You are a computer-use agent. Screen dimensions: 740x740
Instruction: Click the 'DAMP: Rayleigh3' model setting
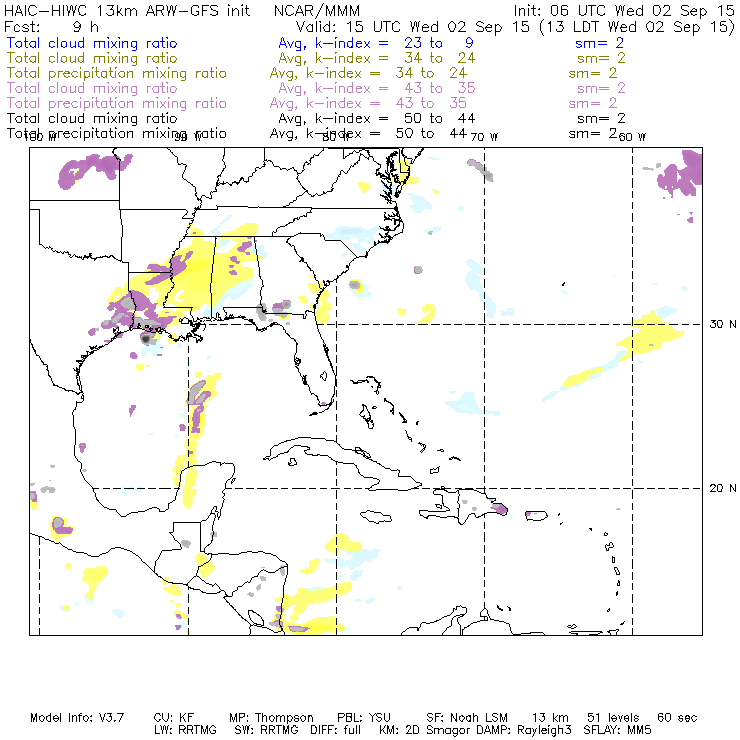pos(524,730)
